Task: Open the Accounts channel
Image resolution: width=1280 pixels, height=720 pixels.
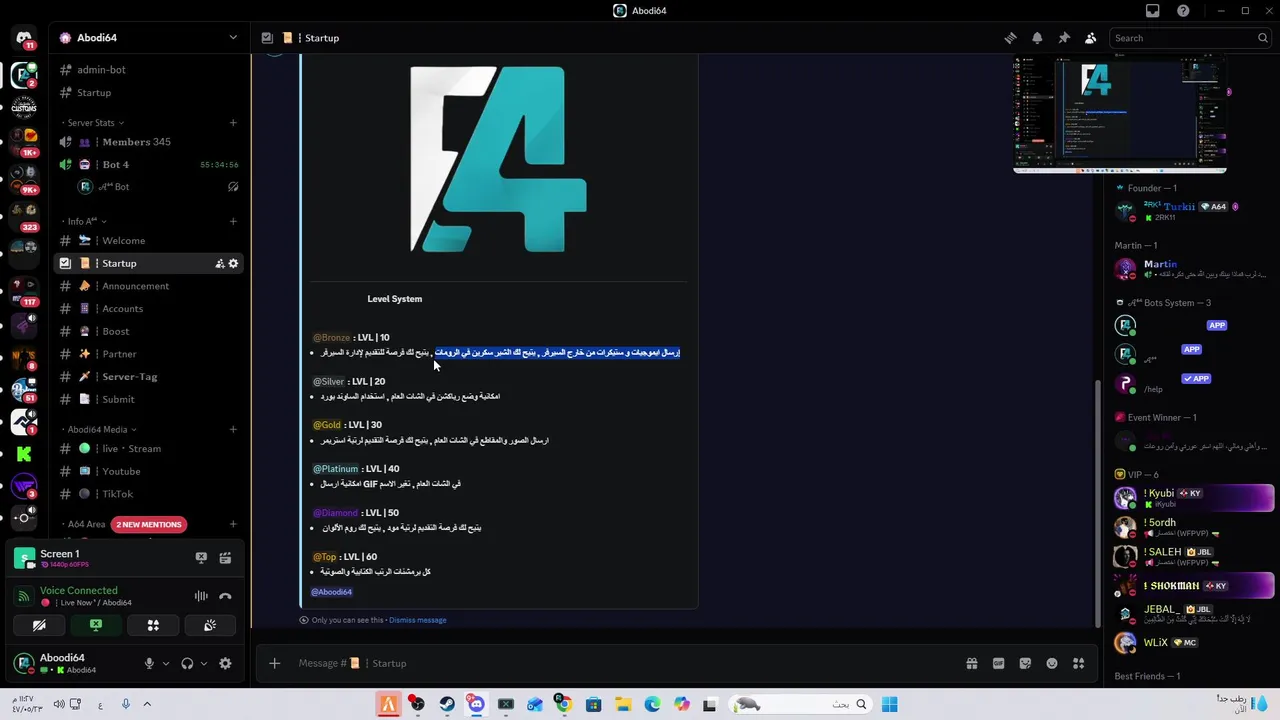Action: (x=149, y=308)
